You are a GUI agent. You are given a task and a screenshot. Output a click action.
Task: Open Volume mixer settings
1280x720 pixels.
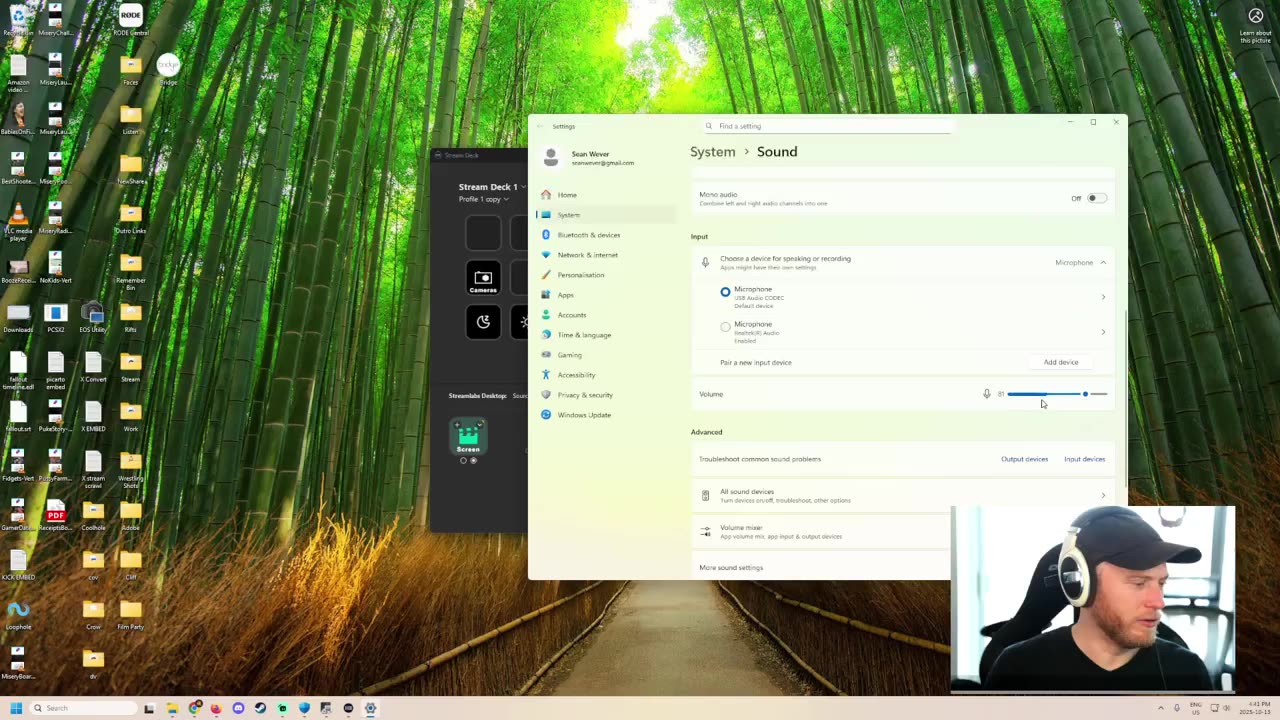point(823,531)
